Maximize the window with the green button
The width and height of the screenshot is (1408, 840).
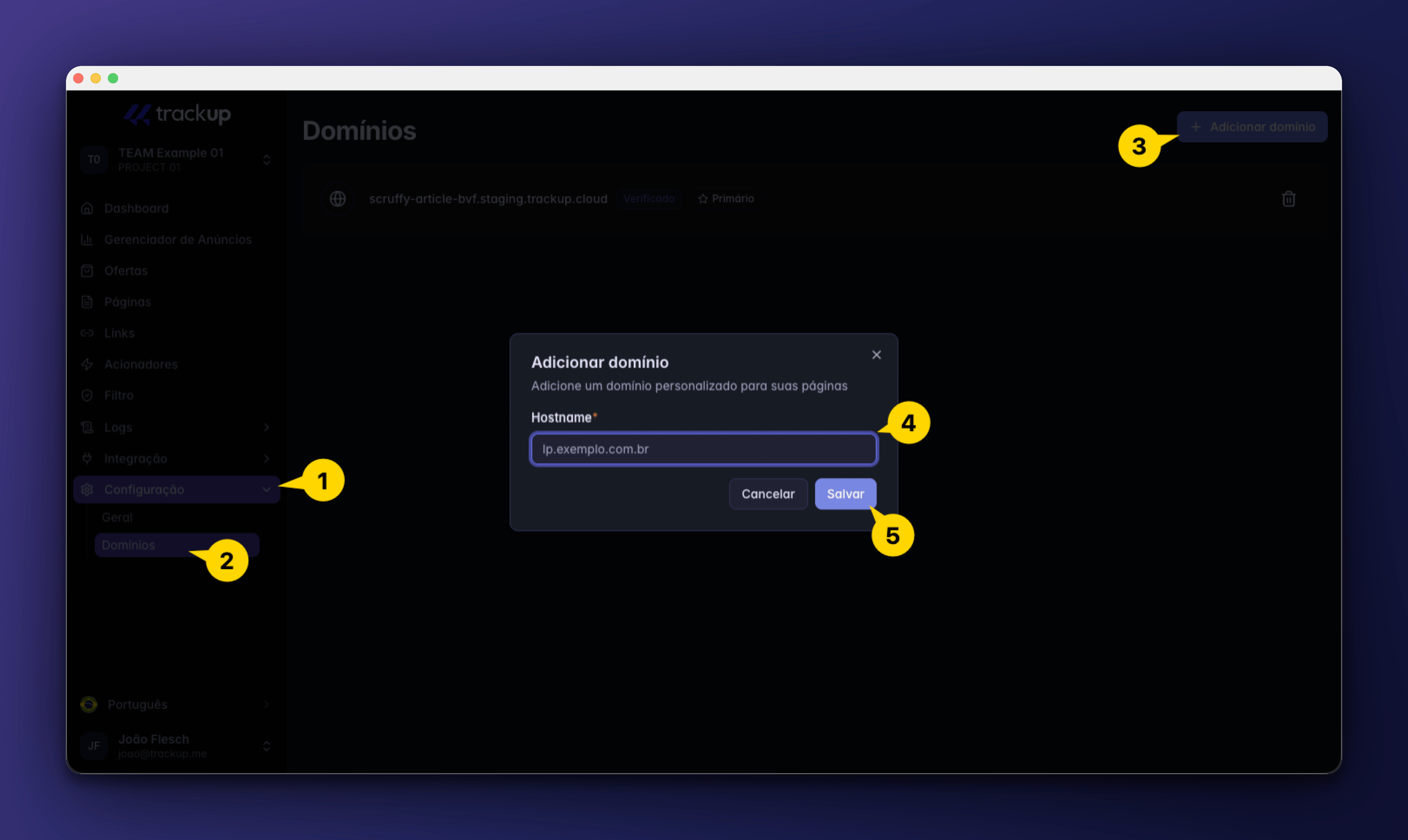[113, 78]
